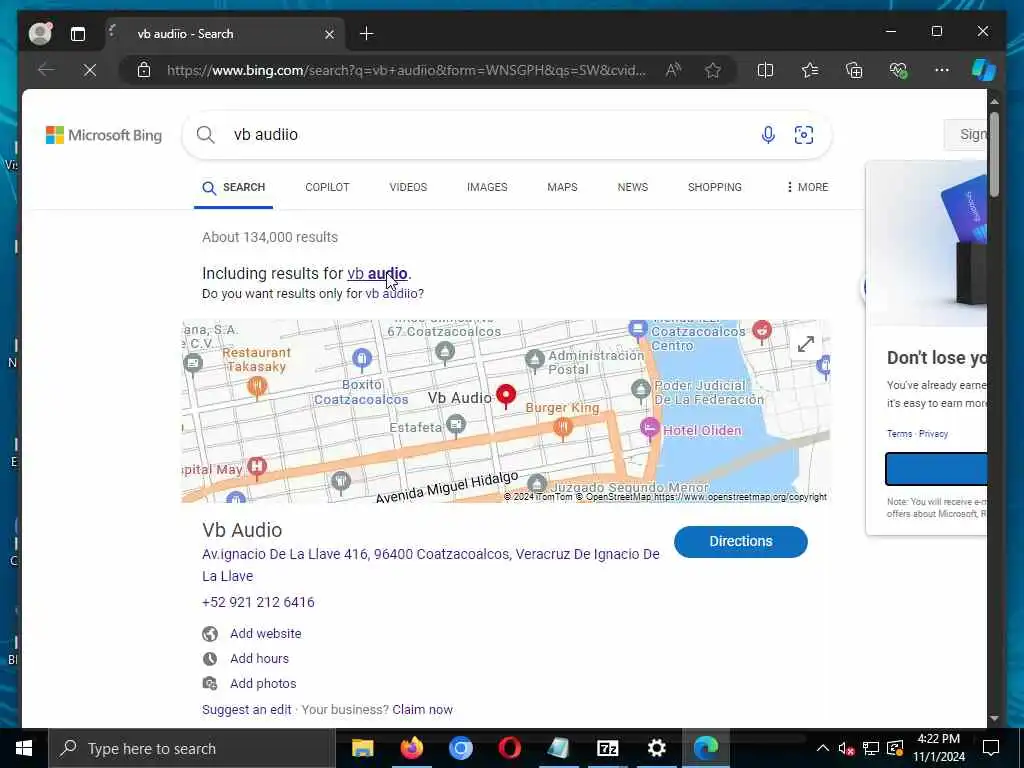Image resolution: width=1024 pixels, height=768 pixels.
Task: Add this page to favorites
Action: coord(712,70)
